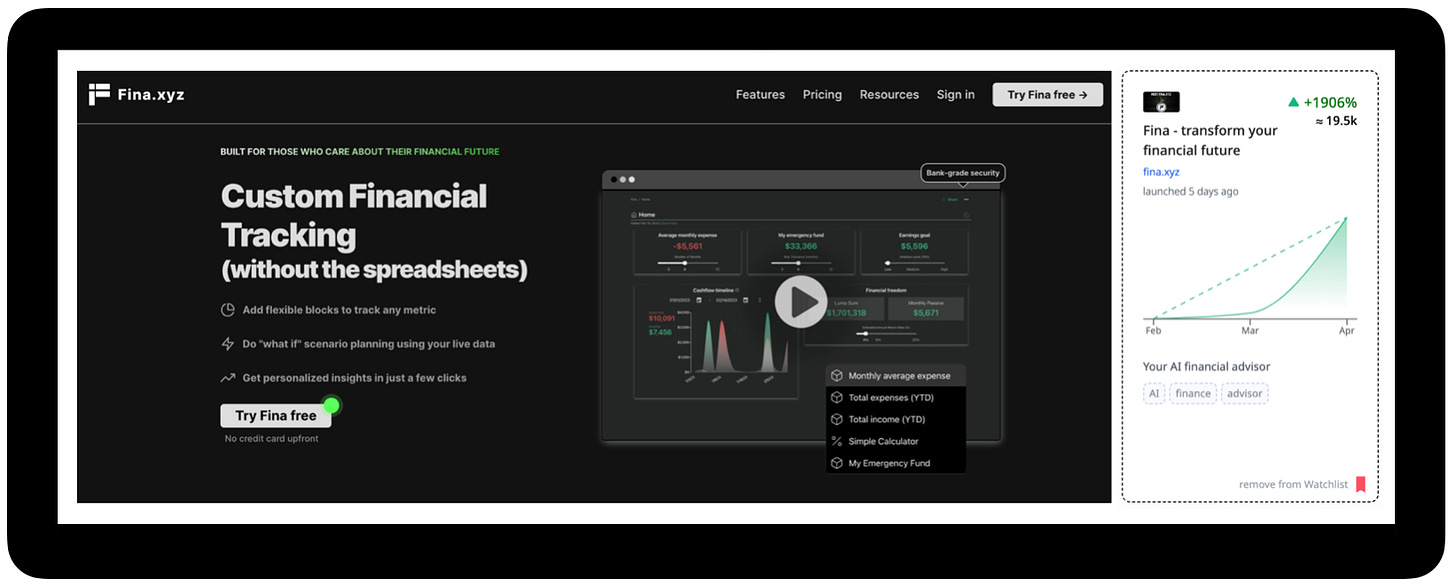Adjust My emergency fund slider
This screenshot has width=1456, height=587.
[800, 263]
